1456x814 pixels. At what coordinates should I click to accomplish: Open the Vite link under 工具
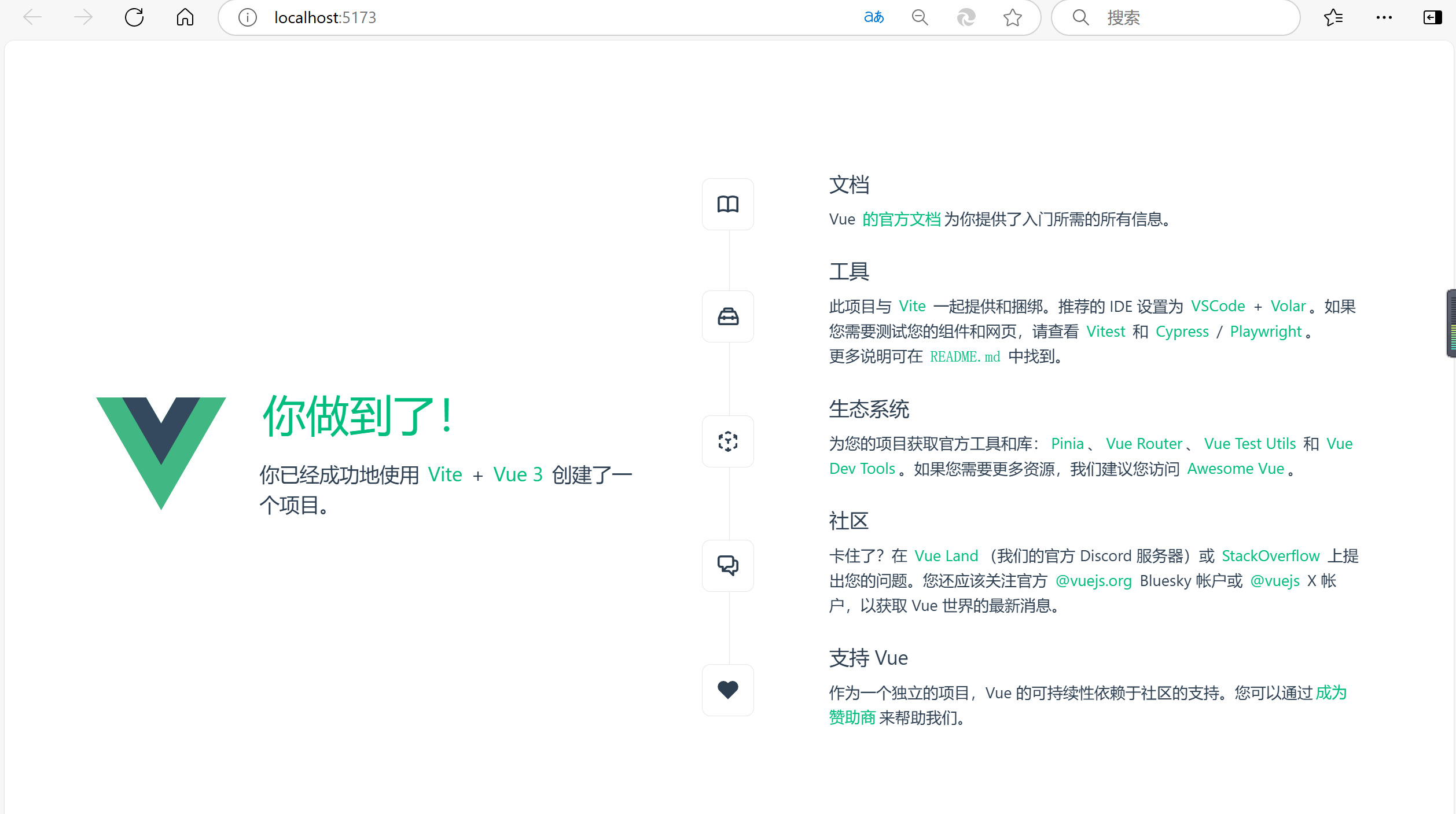[x=912, y=306]
